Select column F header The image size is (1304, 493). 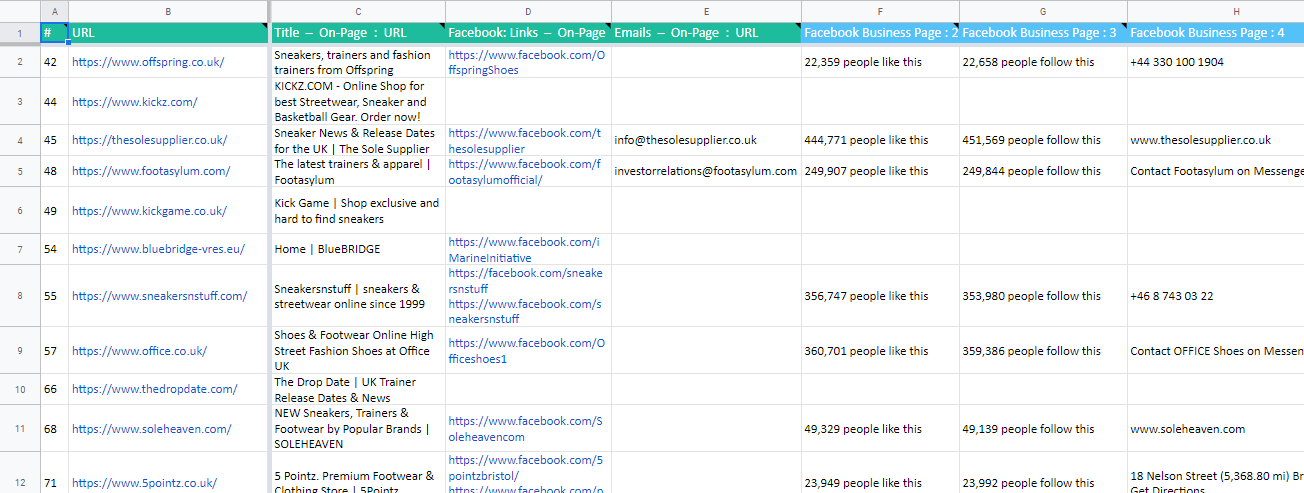coord(880,10)
